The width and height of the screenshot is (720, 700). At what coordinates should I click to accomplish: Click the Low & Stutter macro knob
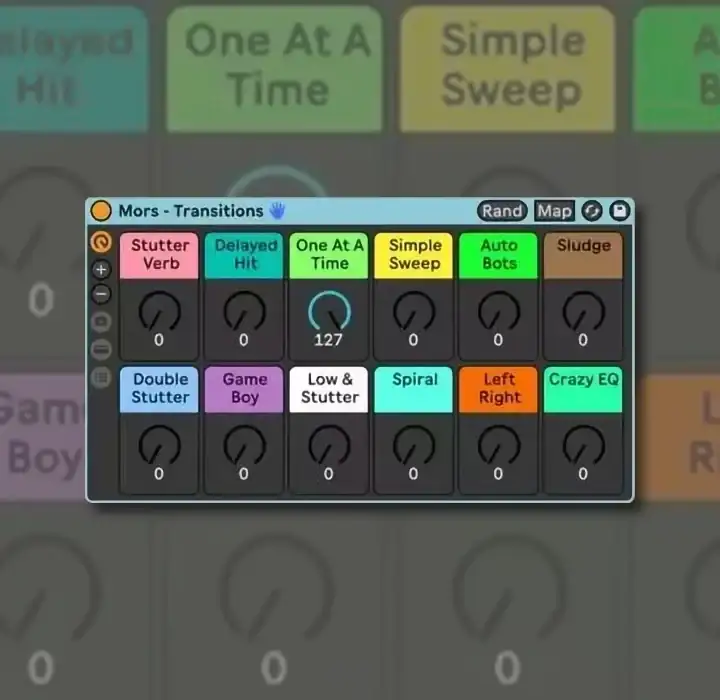pyautogui.click(x=329, y=445)
